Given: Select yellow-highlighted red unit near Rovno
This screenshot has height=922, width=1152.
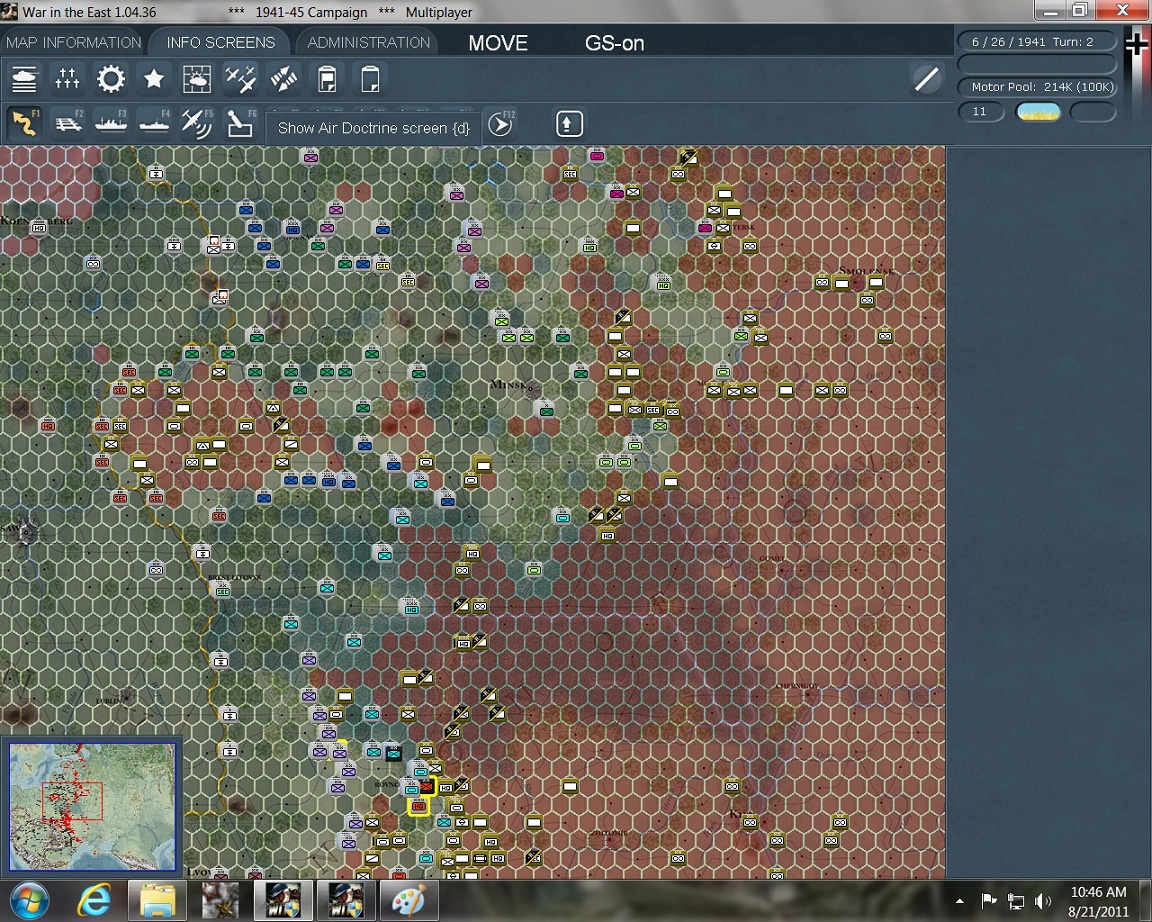Looking at the screenshot, I should pyautogui.click(x=427, y=787).
